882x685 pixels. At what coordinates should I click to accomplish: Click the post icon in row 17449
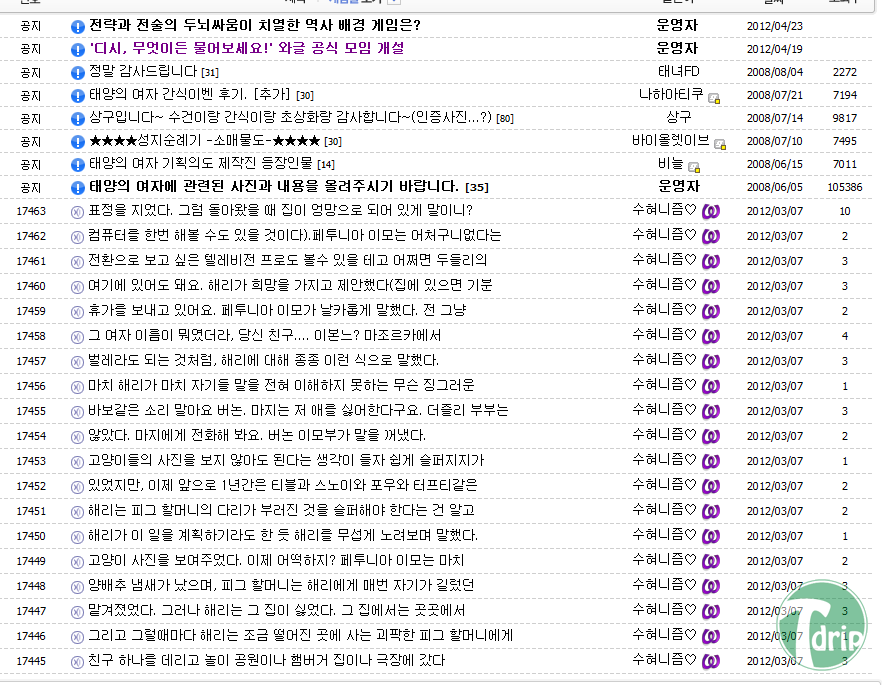[77, 562]
